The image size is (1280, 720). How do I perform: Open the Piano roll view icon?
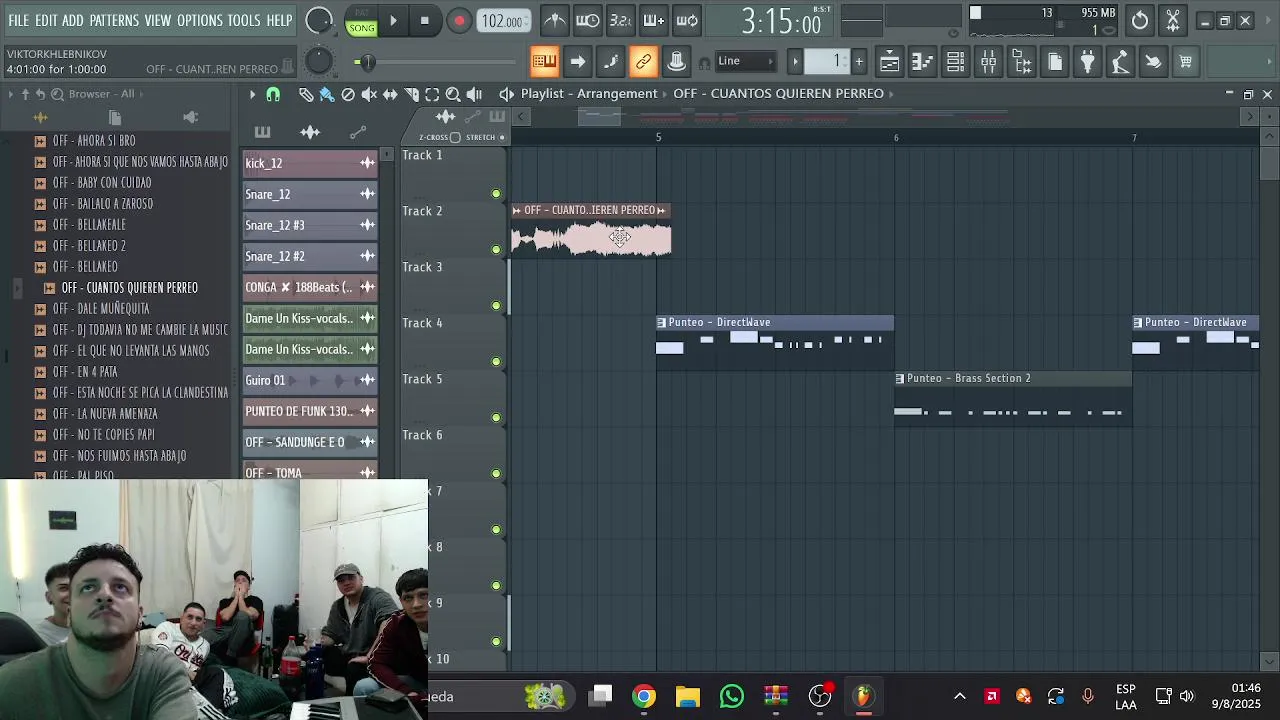pyautogui.click(x=922, y=62)
